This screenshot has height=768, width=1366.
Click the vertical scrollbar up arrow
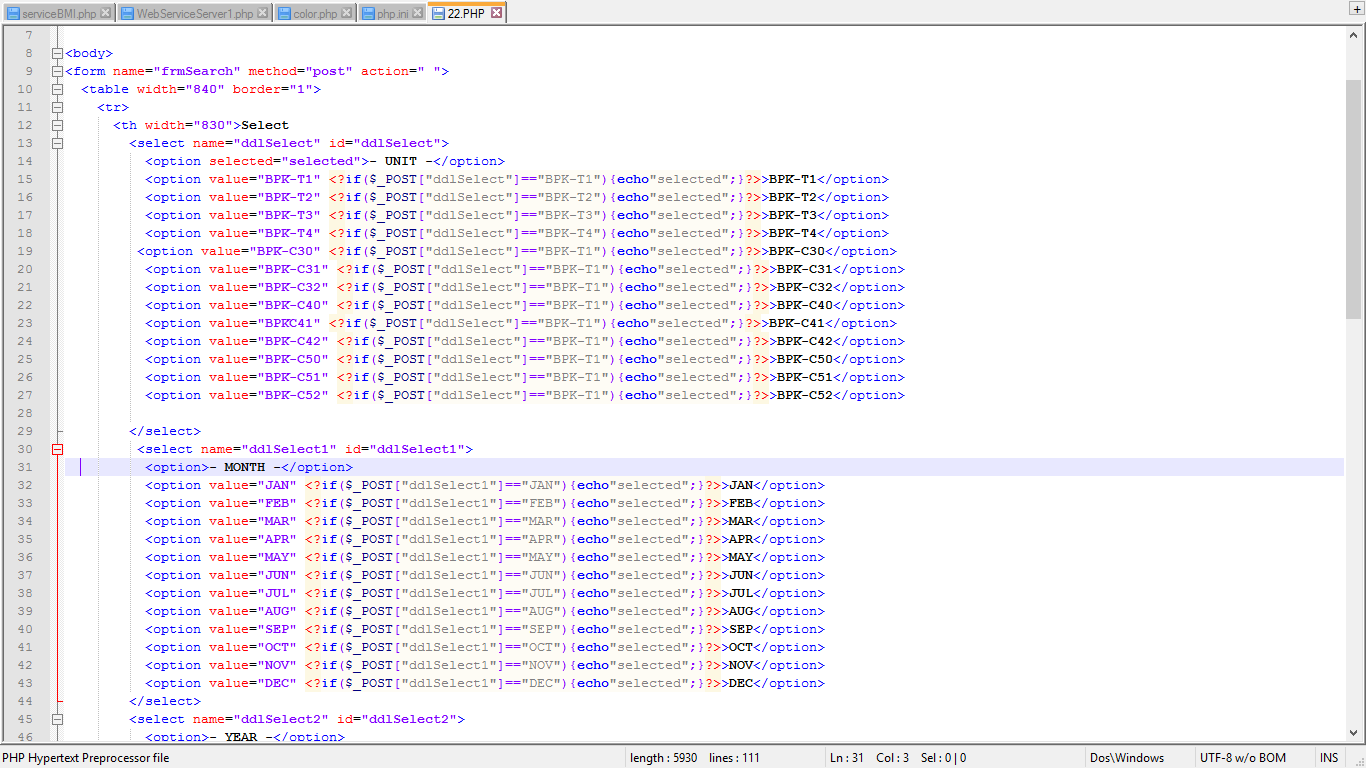1354,34
